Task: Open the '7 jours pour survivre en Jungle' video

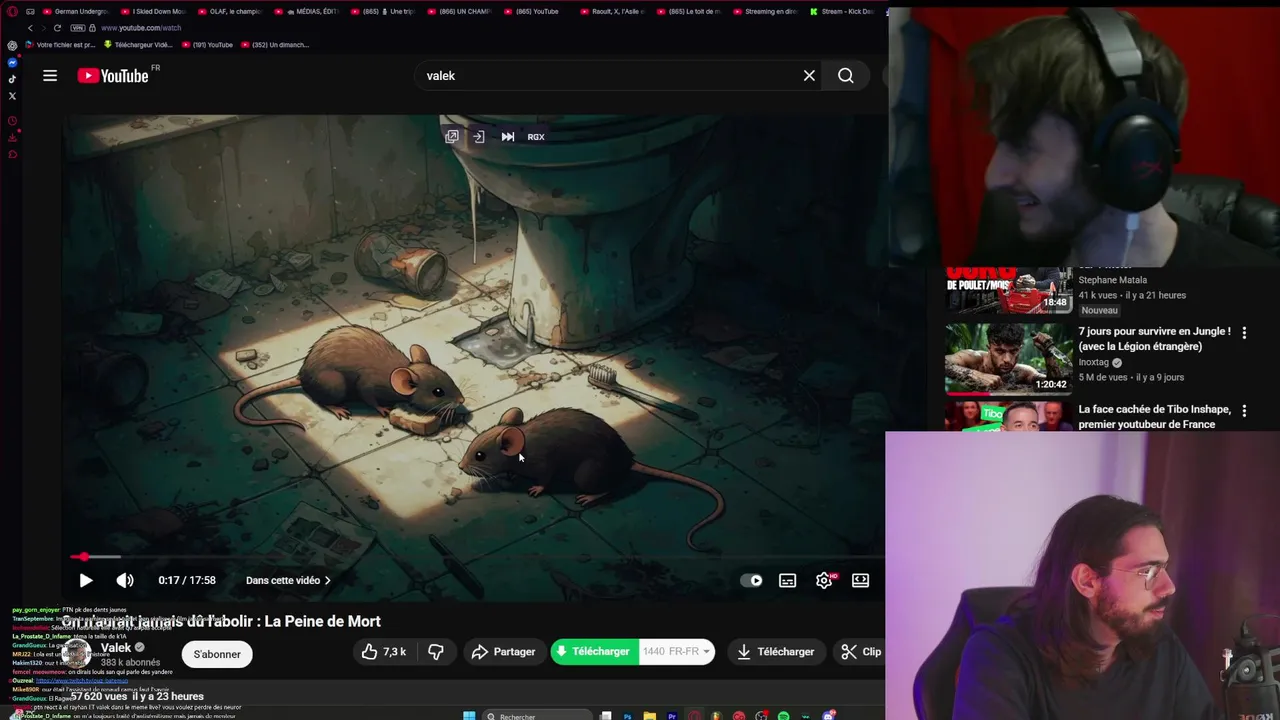Action: 1154,339
